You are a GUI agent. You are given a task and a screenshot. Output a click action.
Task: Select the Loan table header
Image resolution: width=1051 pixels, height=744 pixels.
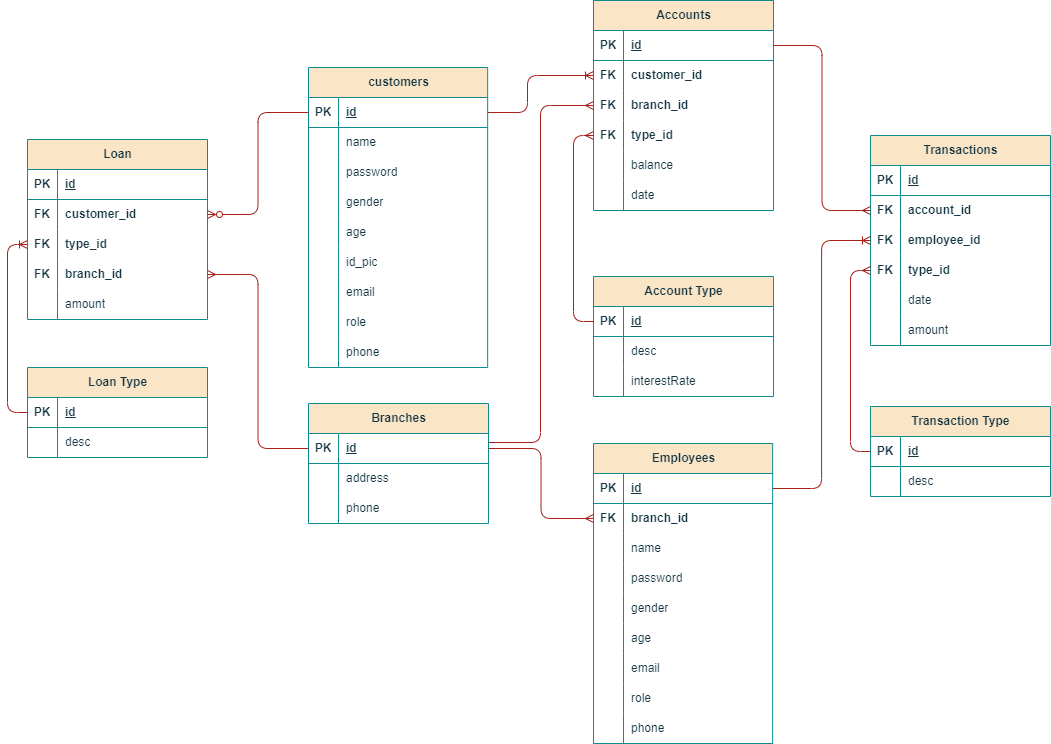(117, 154)
